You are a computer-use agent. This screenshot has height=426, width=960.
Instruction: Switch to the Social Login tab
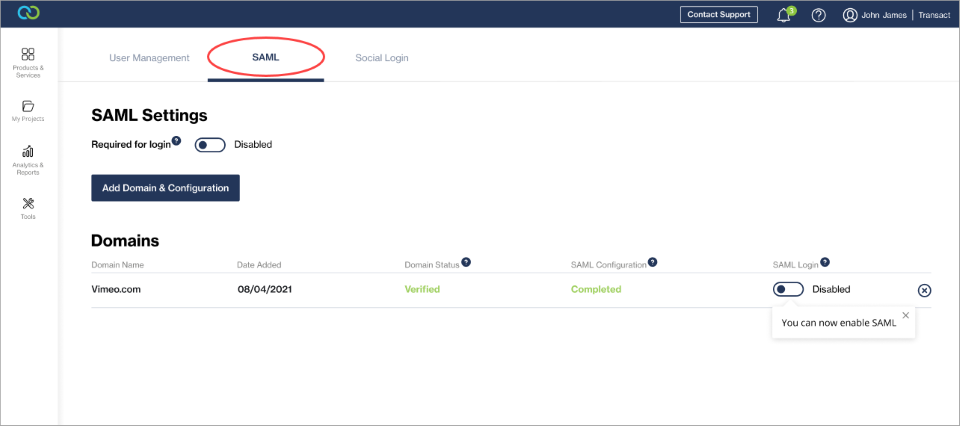[x=381, y=58]
